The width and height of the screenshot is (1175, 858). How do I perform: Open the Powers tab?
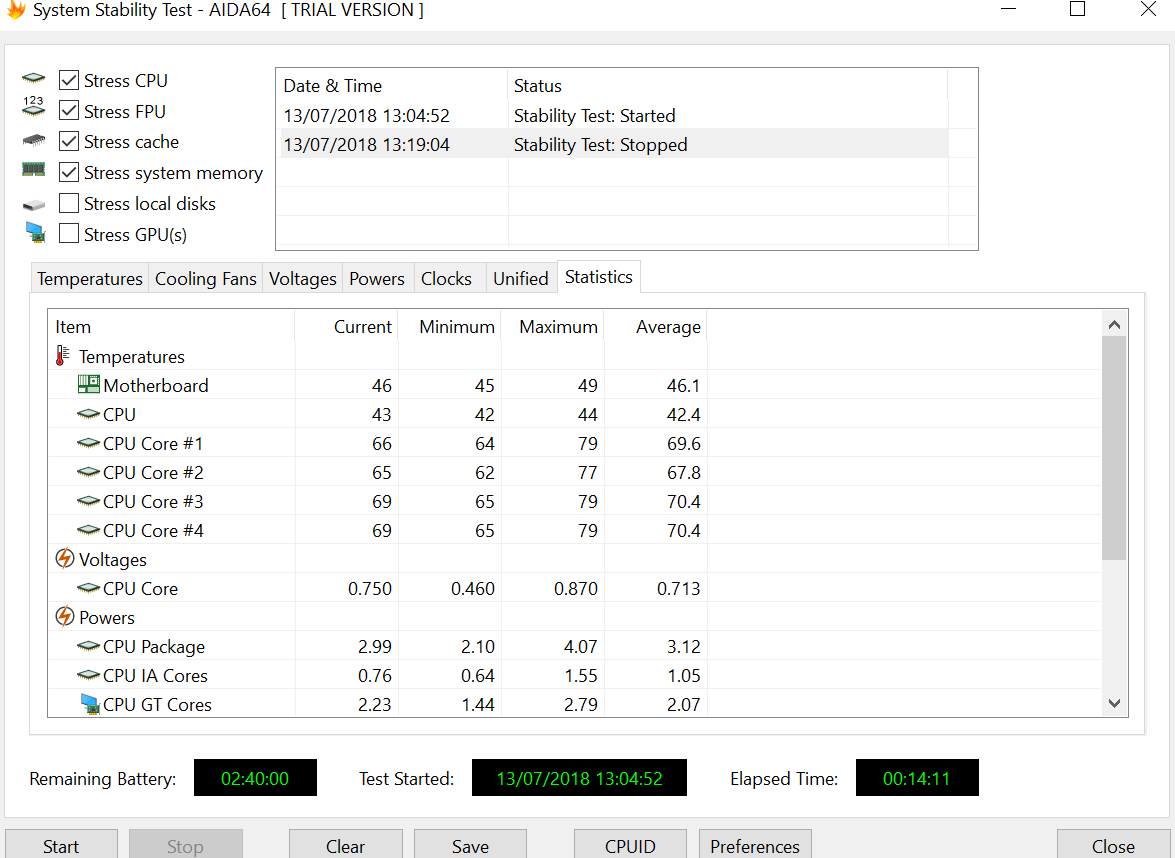pyautogui.click(x=376, y=279)
